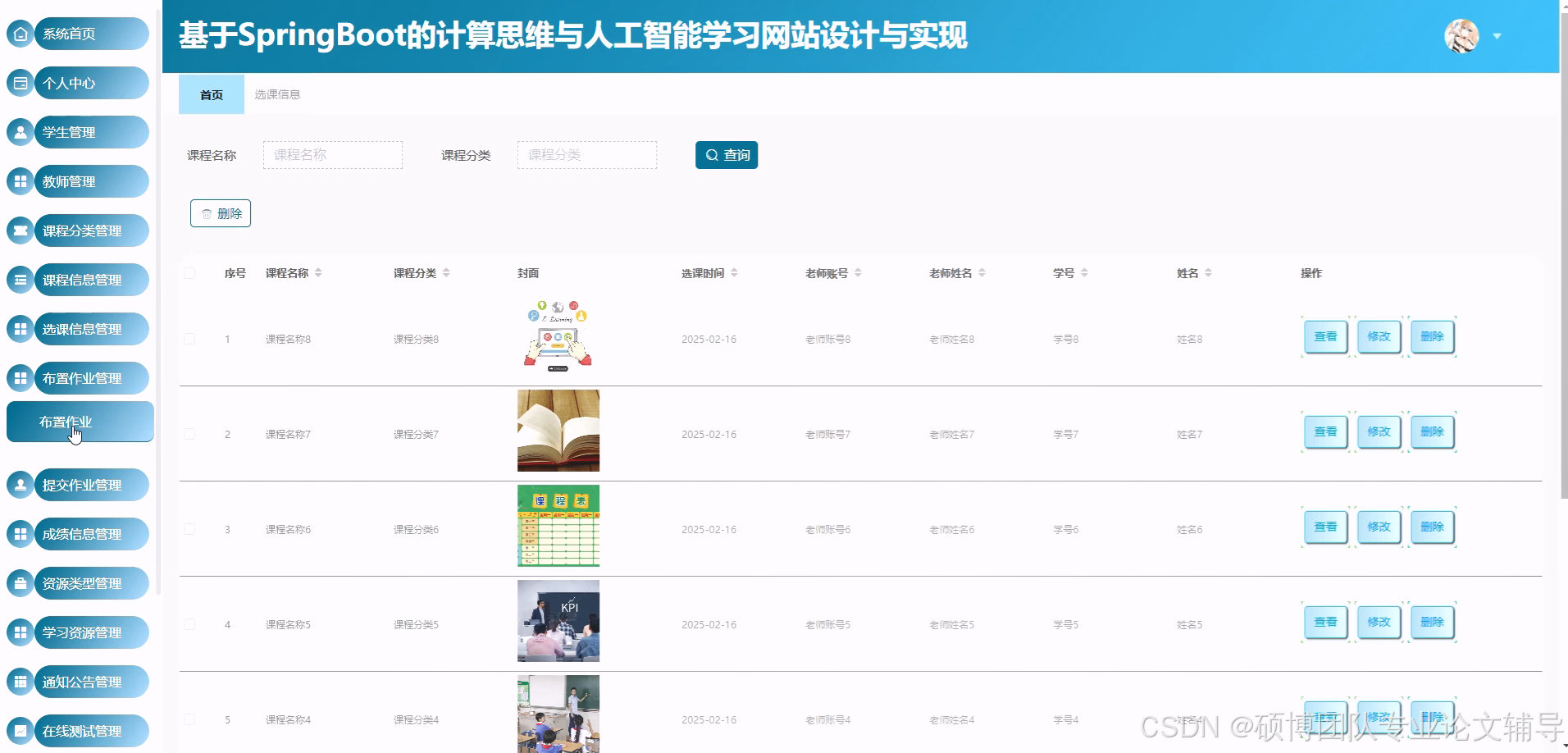The height and width of the screenshot is (753, 1568).
Task: Sort the table by 选课时间
Action: 734,273
